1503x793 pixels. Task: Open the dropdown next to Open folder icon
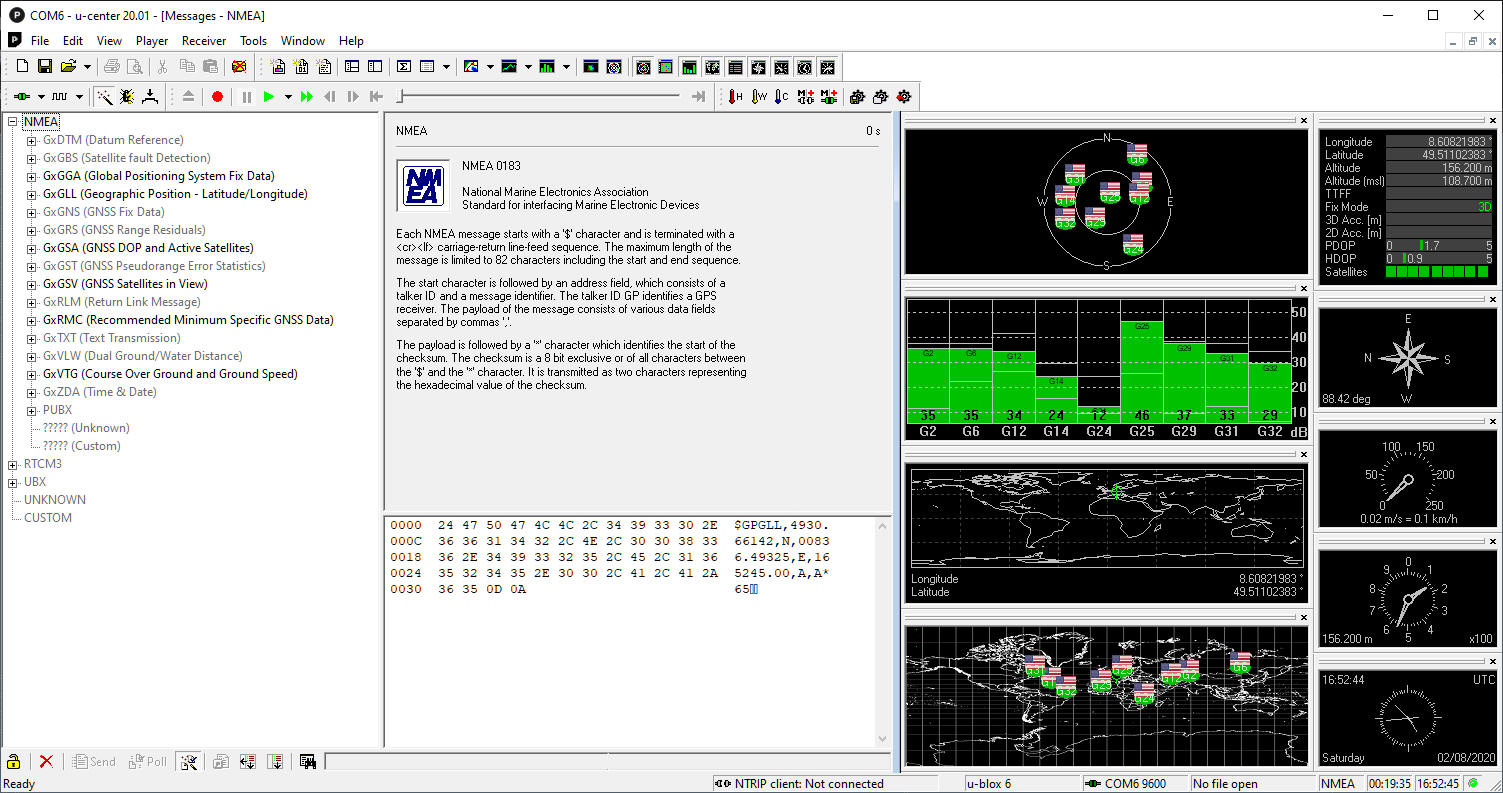87,67
